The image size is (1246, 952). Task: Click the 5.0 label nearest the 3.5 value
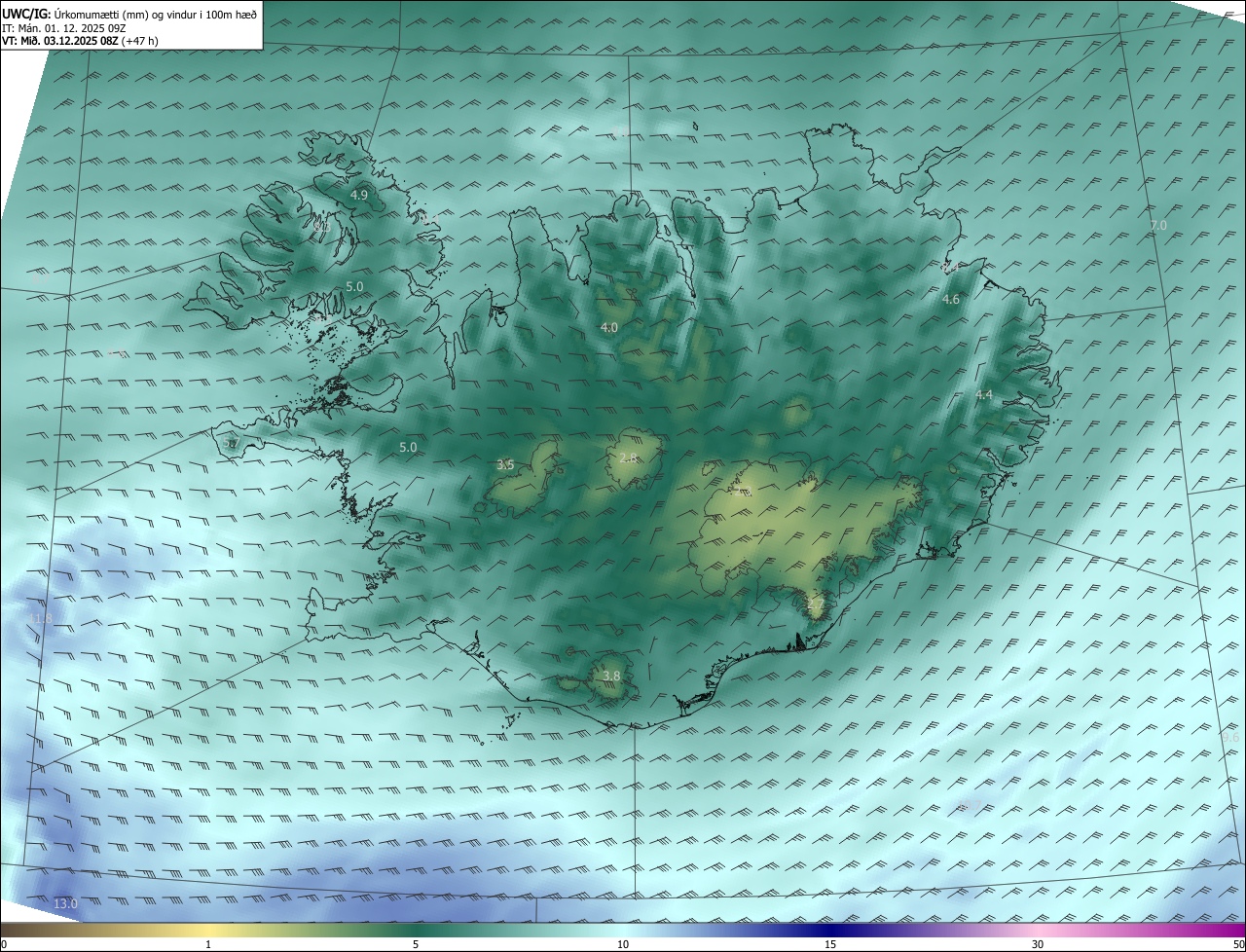pyautogui.click(x=408, y=447)
